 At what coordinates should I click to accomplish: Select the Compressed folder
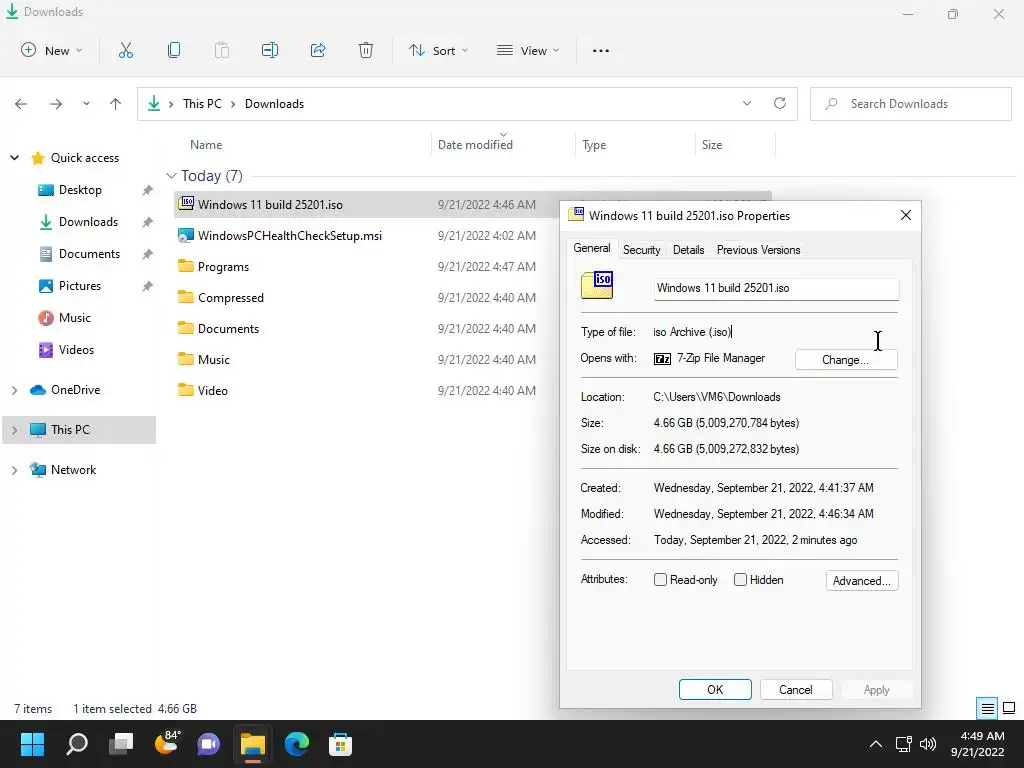pos(231,298)
